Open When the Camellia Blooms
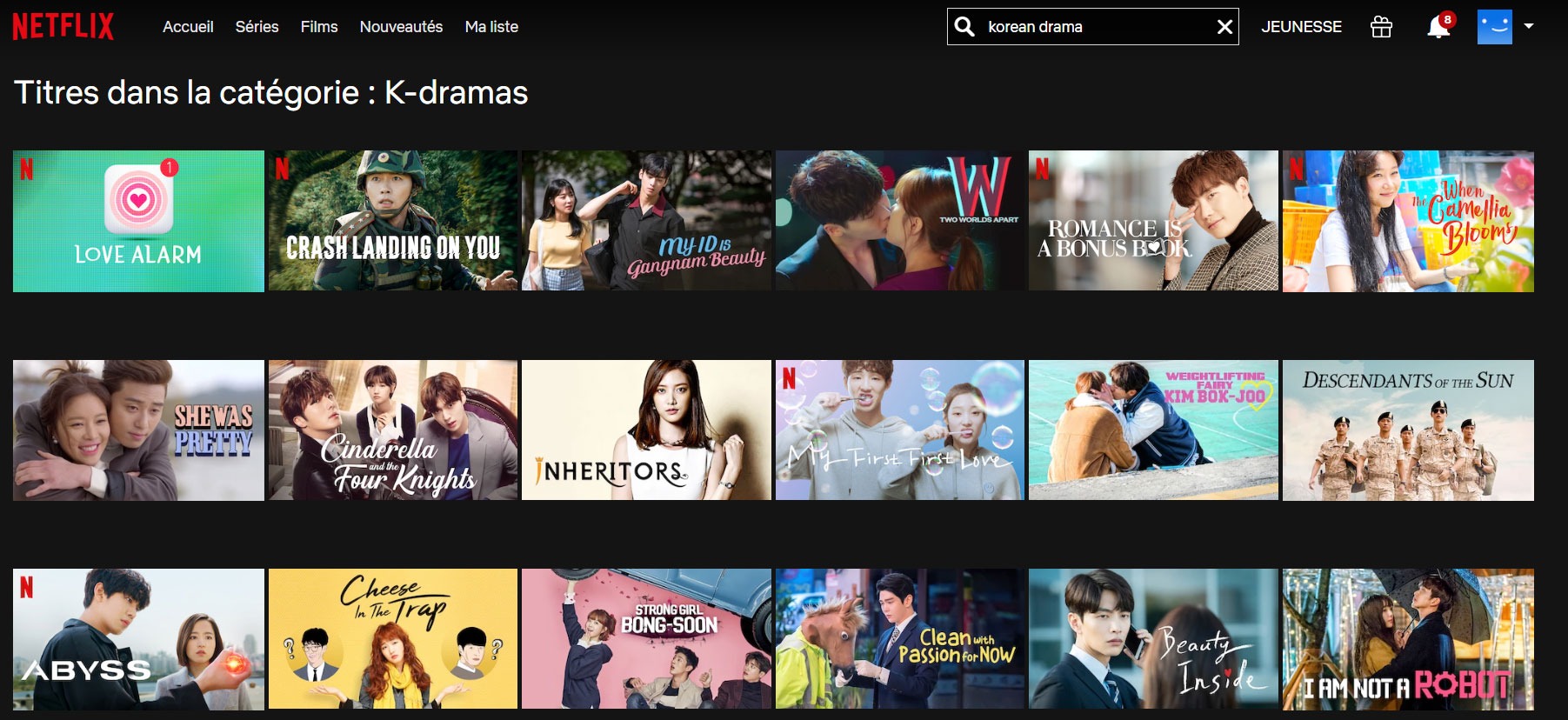This screenshot has height=720, width=1568. tap(1408, 221)
